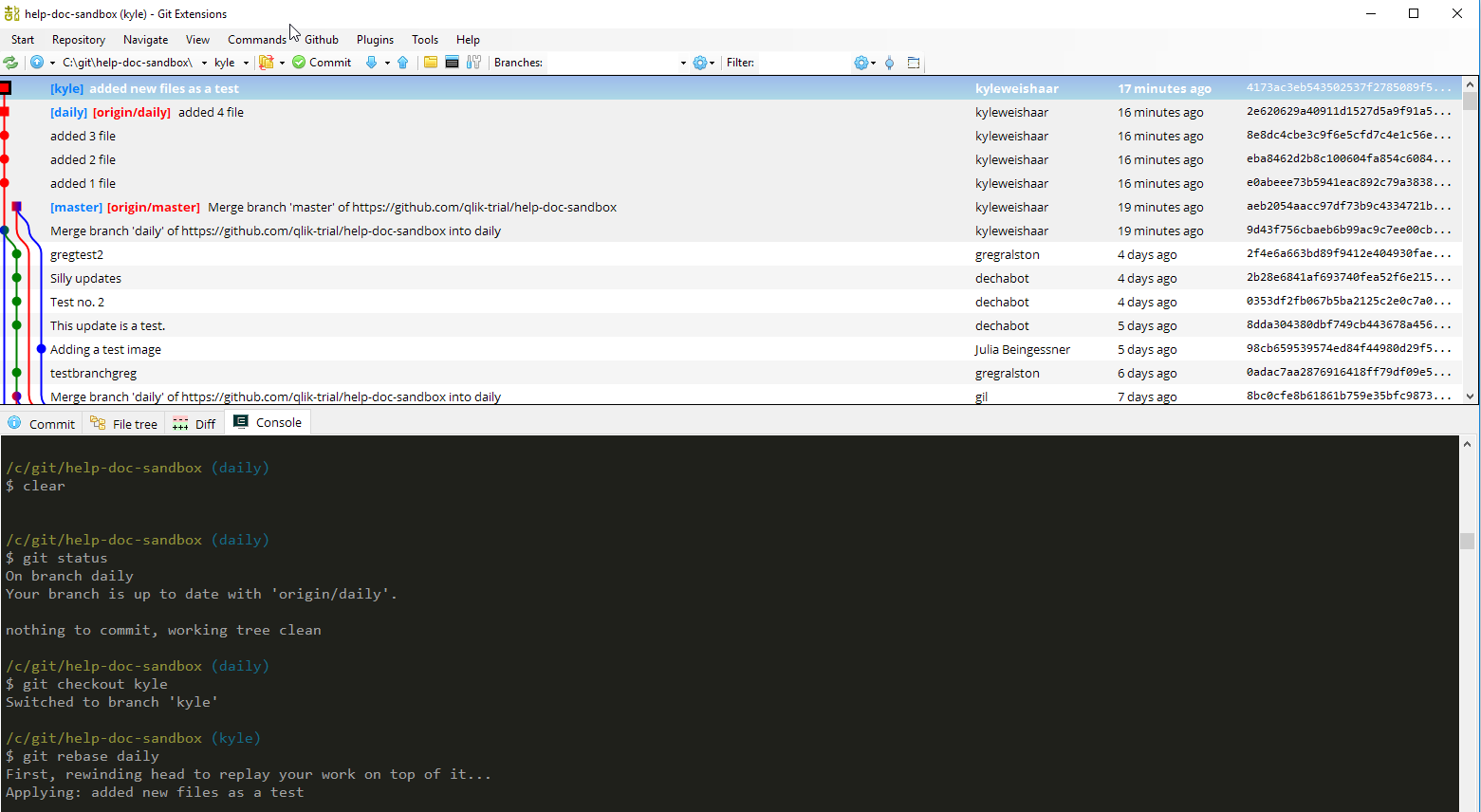Select the 'This update is a test.' commit

point(731,325)
